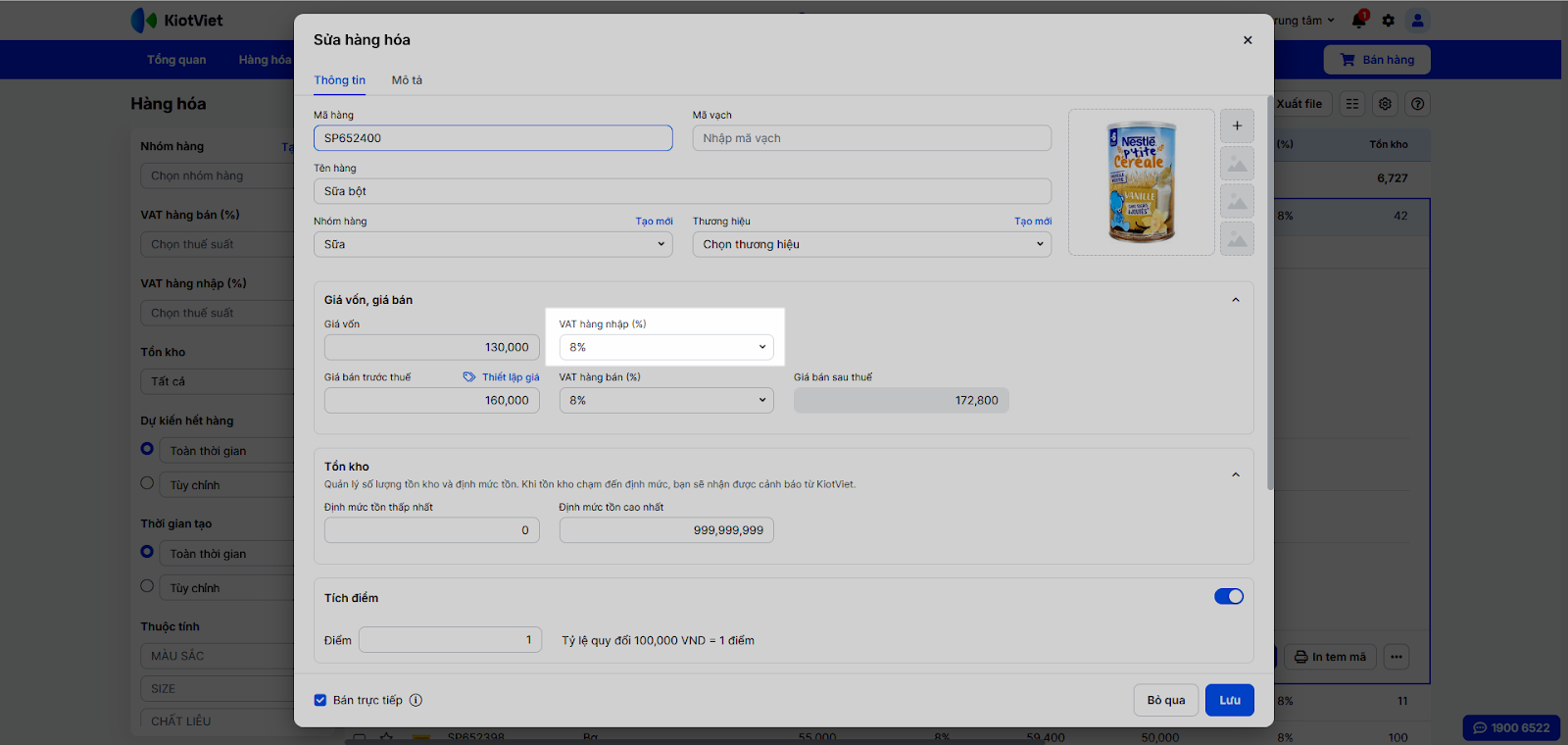This screenshot has width=1568, height=745.
Task: Edit the Giá vốn value 130,000
Action: [431, 347]
